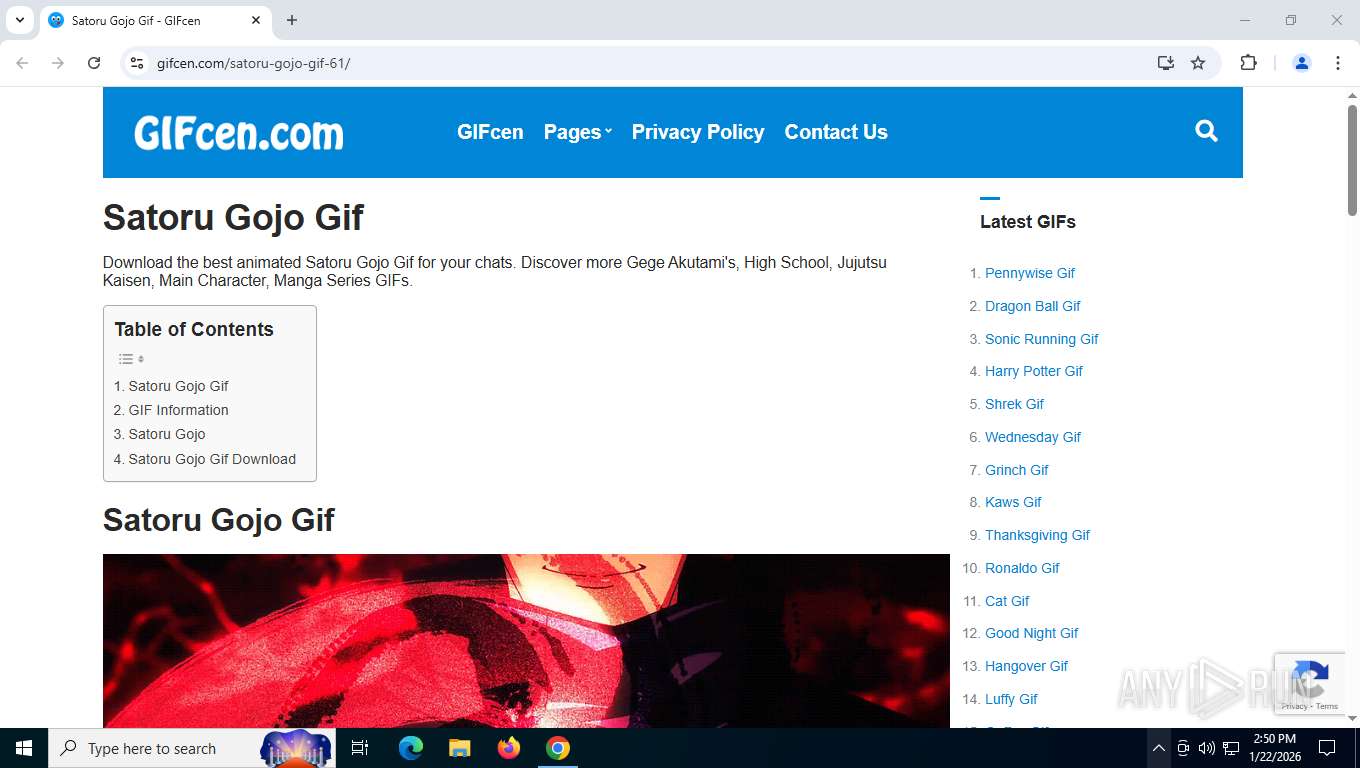Select the Satoru Gojo Gif - GIFcen tab

(x=155, y=20)
